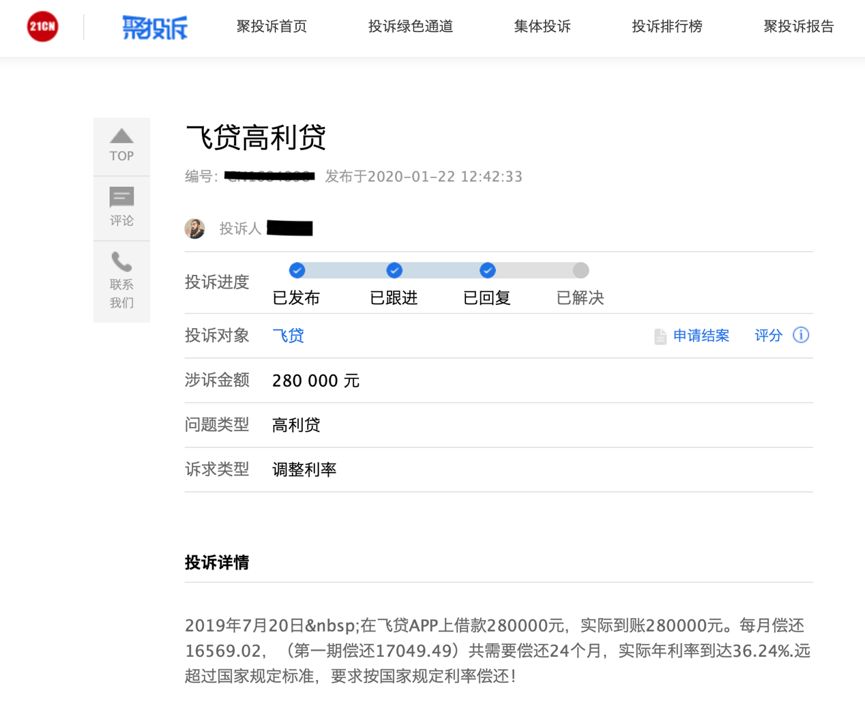The image size is (865, 706).
Task: Click the 投诉对象 label
Action: click(x=217, y=335)
